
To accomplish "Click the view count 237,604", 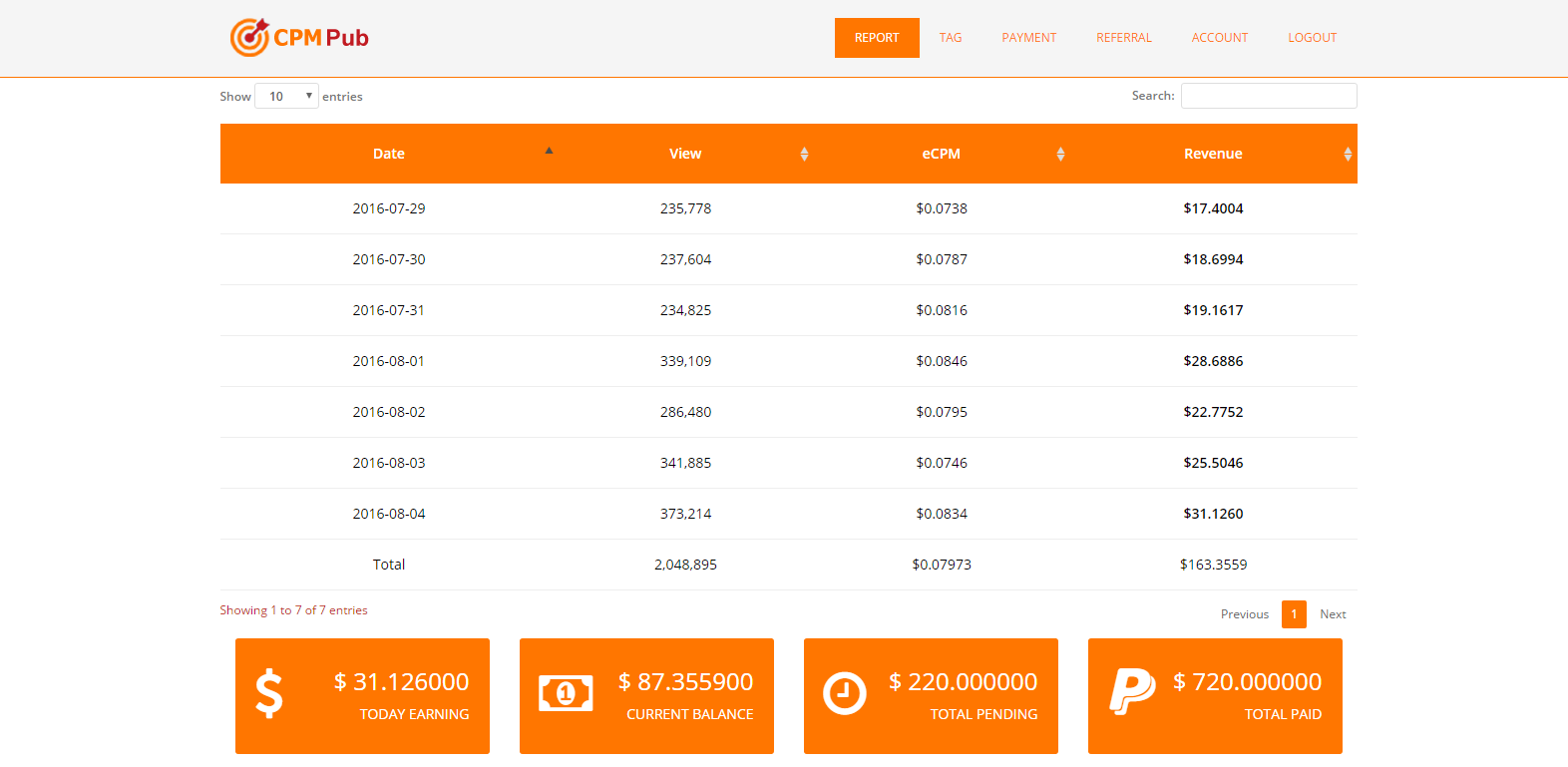I will [685, 259].
